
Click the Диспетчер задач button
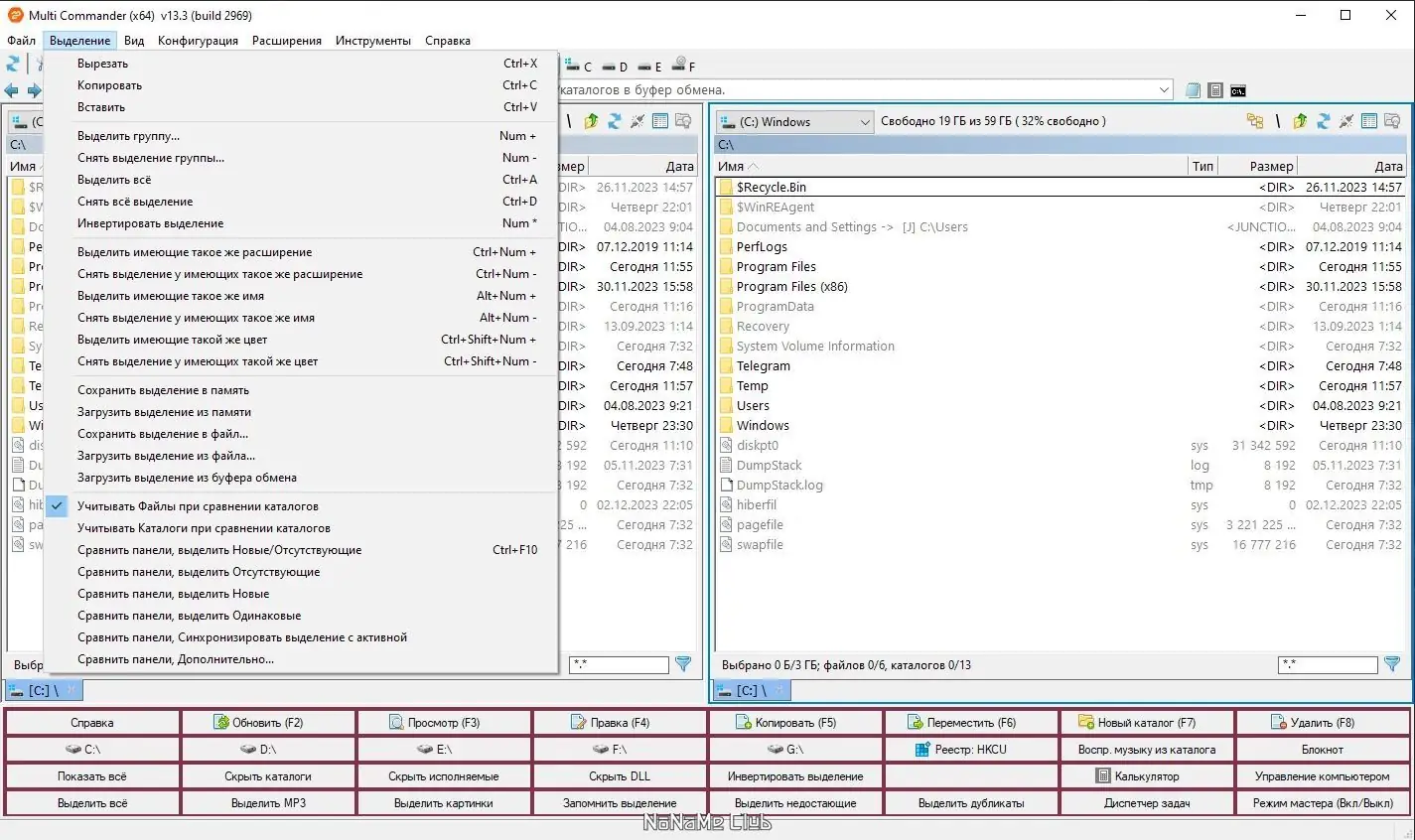coord(1147,803)
